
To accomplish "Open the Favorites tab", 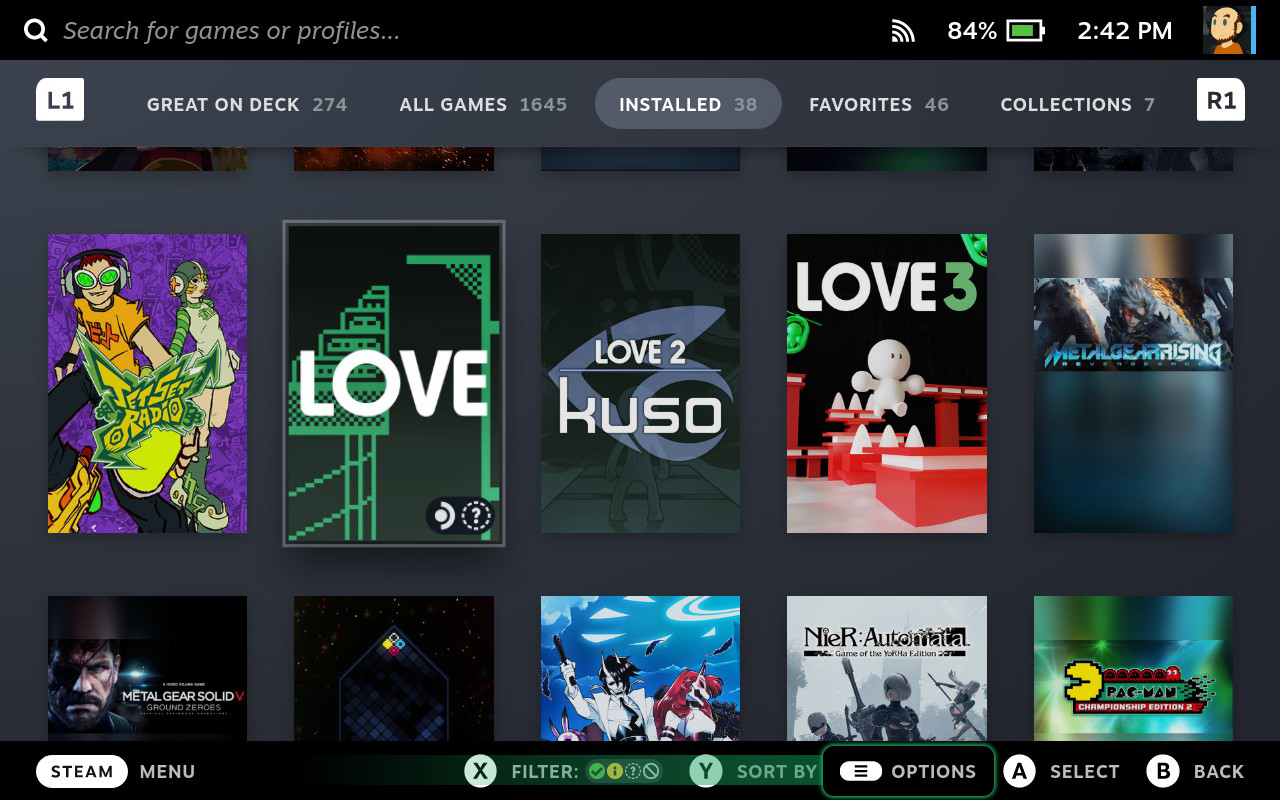I will (878, 104).
